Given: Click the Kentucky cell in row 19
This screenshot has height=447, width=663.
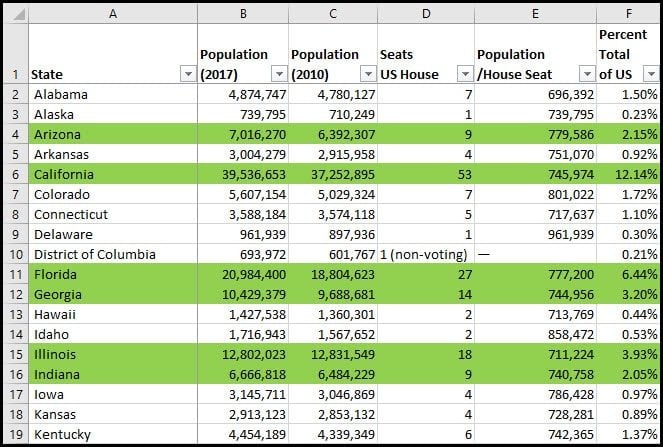Looking at the screenshot, I should click(x=113, y=434).
